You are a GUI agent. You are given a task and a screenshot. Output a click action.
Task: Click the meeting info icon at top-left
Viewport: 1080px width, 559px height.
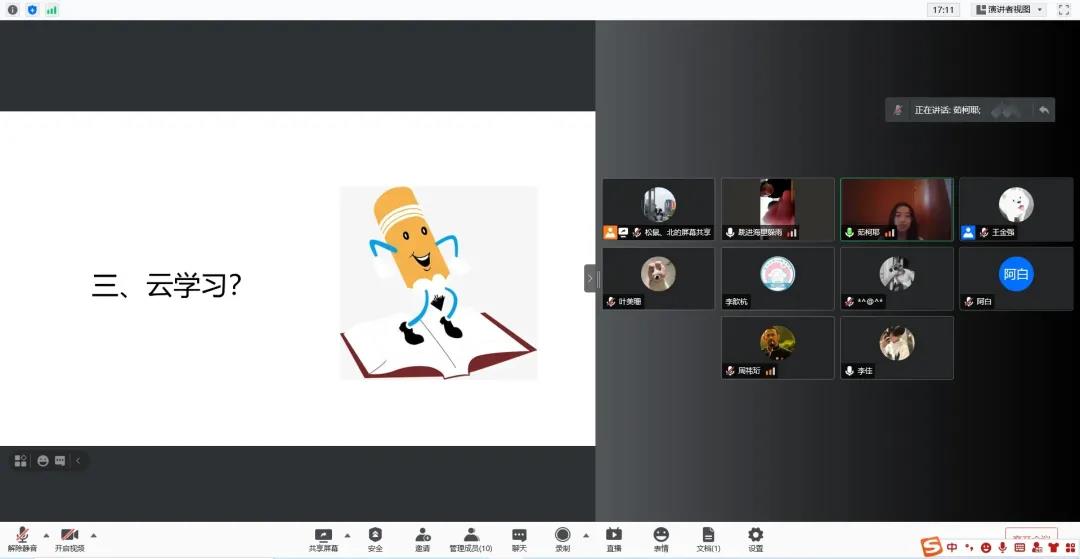(13, 10)
